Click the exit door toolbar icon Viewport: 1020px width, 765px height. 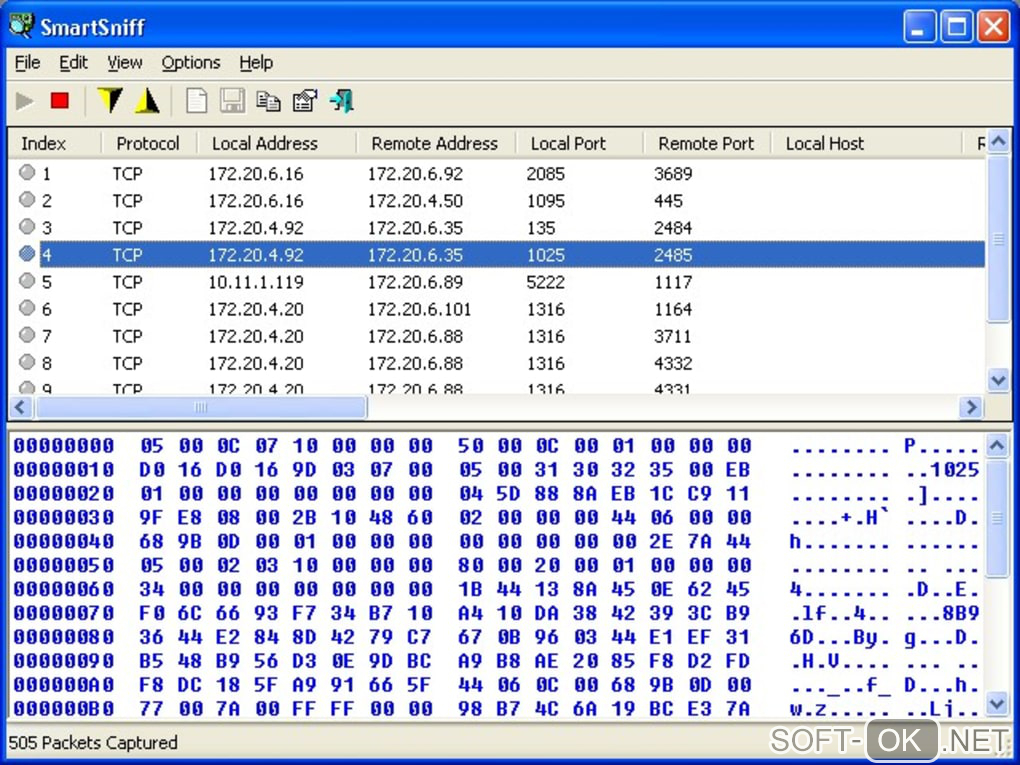pos(342,101)
